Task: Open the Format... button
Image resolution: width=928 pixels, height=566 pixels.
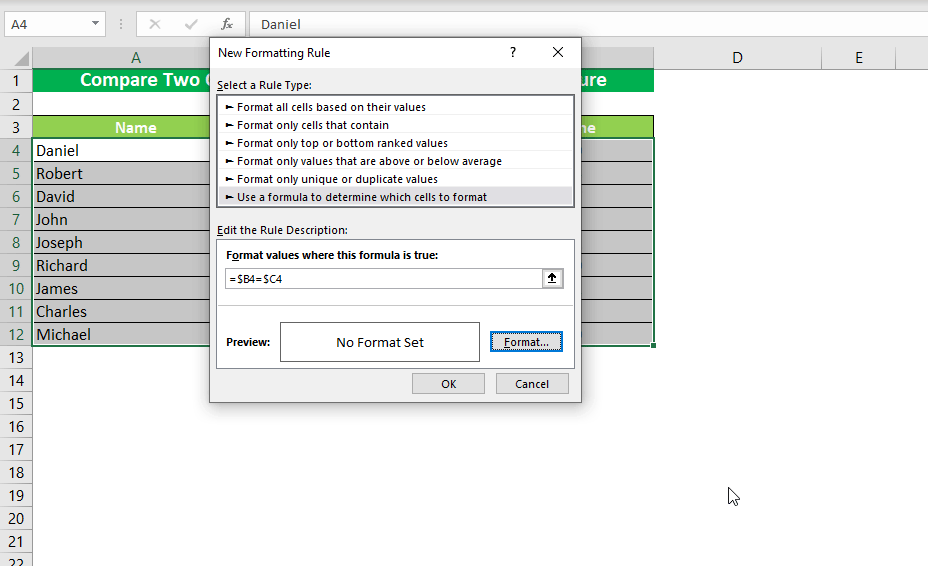Action: pos(526,342)
